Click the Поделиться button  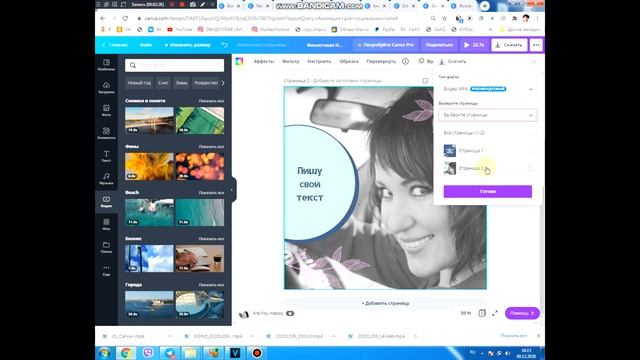click(x=439, y=45)
